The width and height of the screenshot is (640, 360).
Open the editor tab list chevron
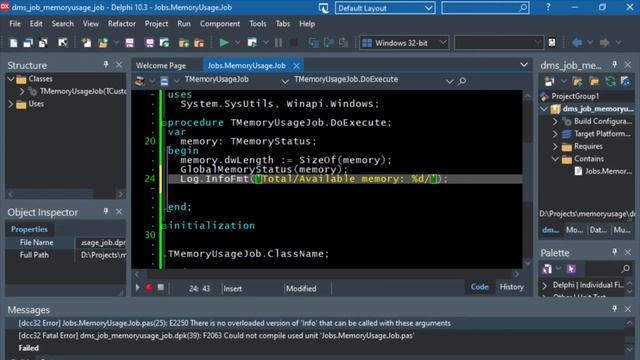click(x=524, y=65)
